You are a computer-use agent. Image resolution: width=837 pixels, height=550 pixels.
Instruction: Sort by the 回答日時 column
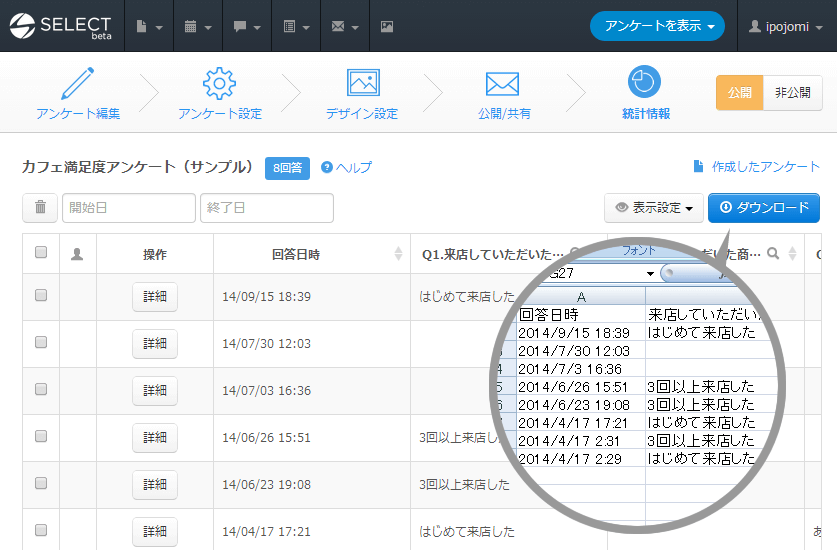[399, 254]
